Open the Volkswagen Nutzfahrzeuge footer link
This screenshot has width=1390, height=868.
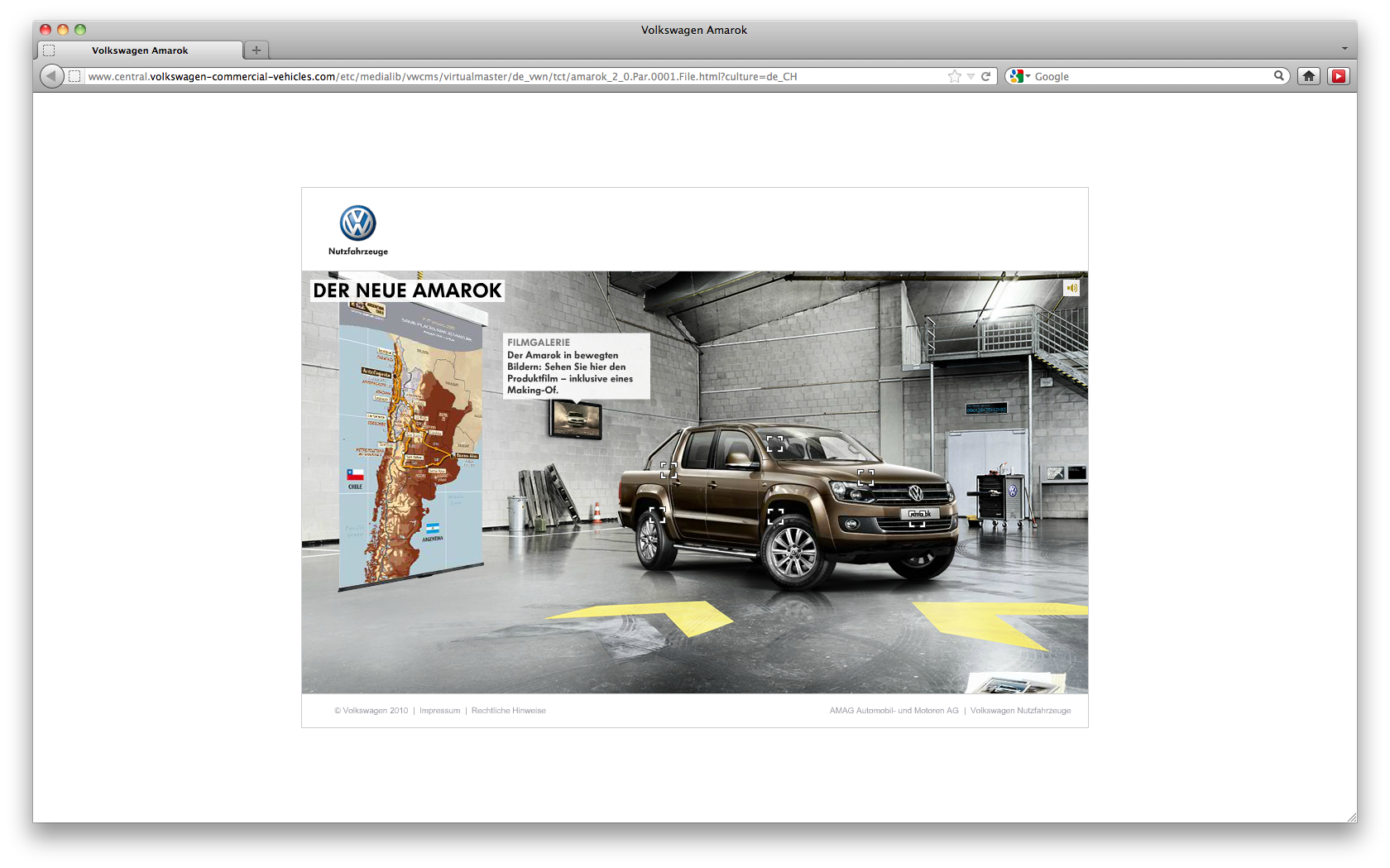(x=1021, y=711)
